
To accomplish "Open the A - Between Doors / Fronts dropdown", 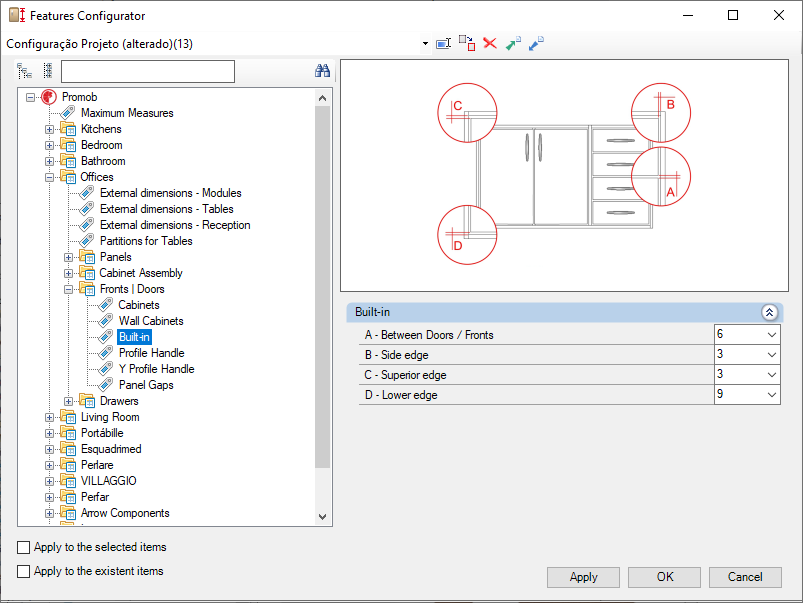I will pyautogui.click(x=772, y=335).
